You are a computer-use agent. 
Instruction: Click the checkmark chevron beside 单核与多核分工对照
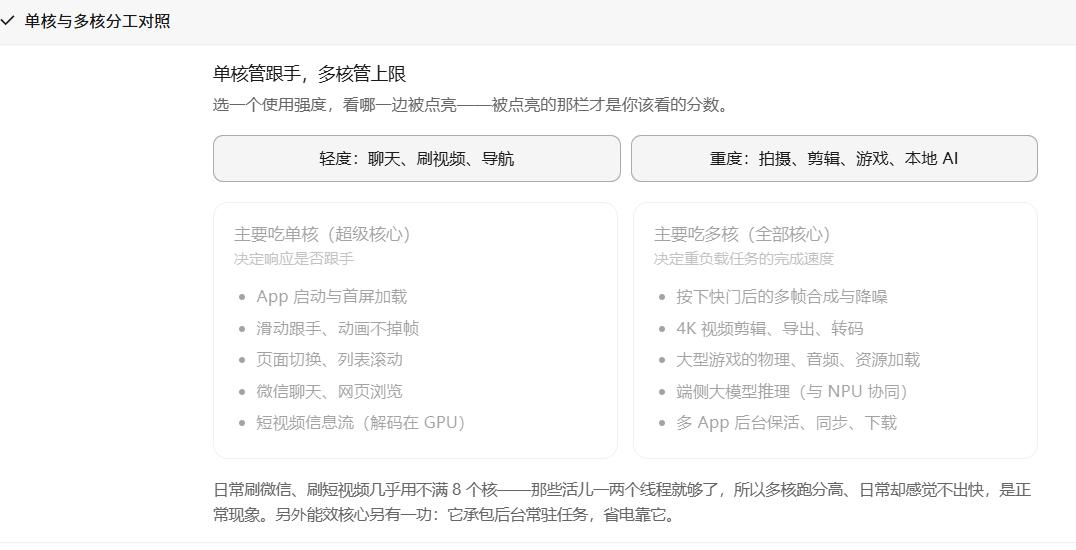pyautogui.click(x=7, y=21)
